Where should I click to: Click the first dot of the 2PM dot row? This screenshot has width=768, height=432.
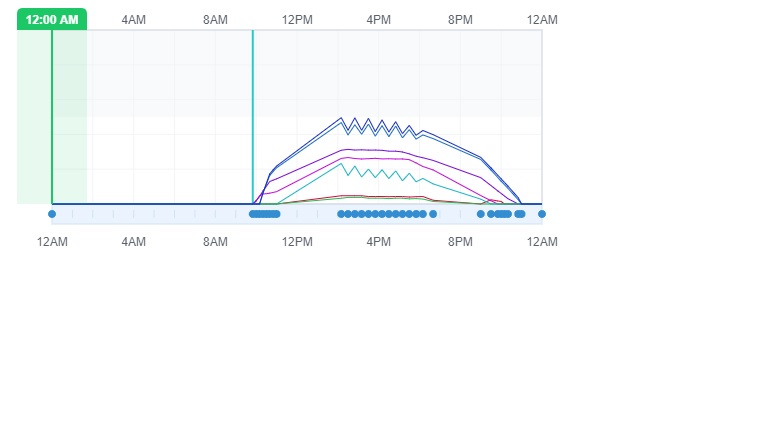coord(341,214)
